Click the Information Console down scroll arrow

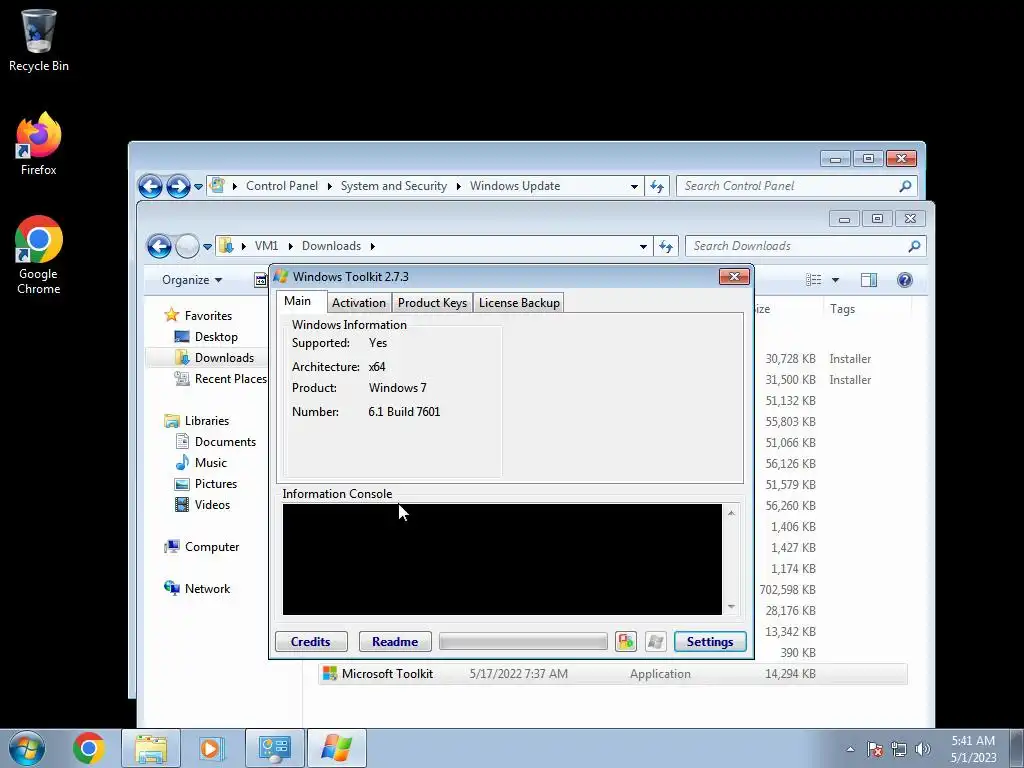pos(731,607)
